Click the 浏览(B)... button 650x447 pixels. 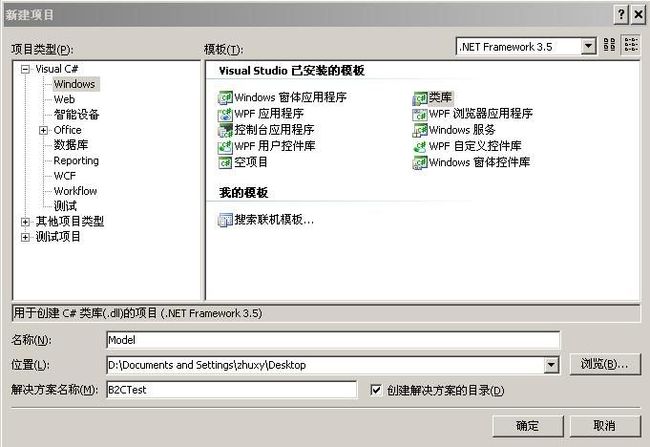tap(604, 364)
